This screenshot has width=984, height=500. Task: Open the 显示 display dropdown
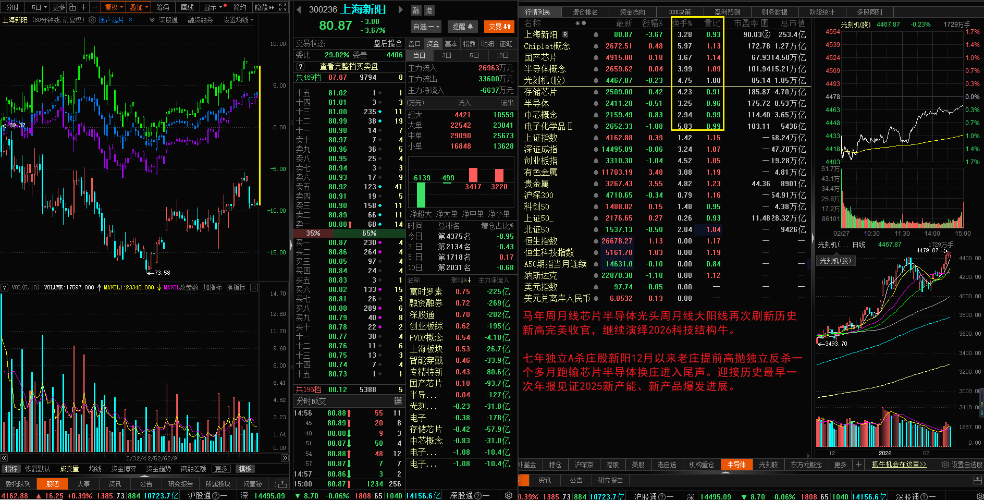coord(213,8)
